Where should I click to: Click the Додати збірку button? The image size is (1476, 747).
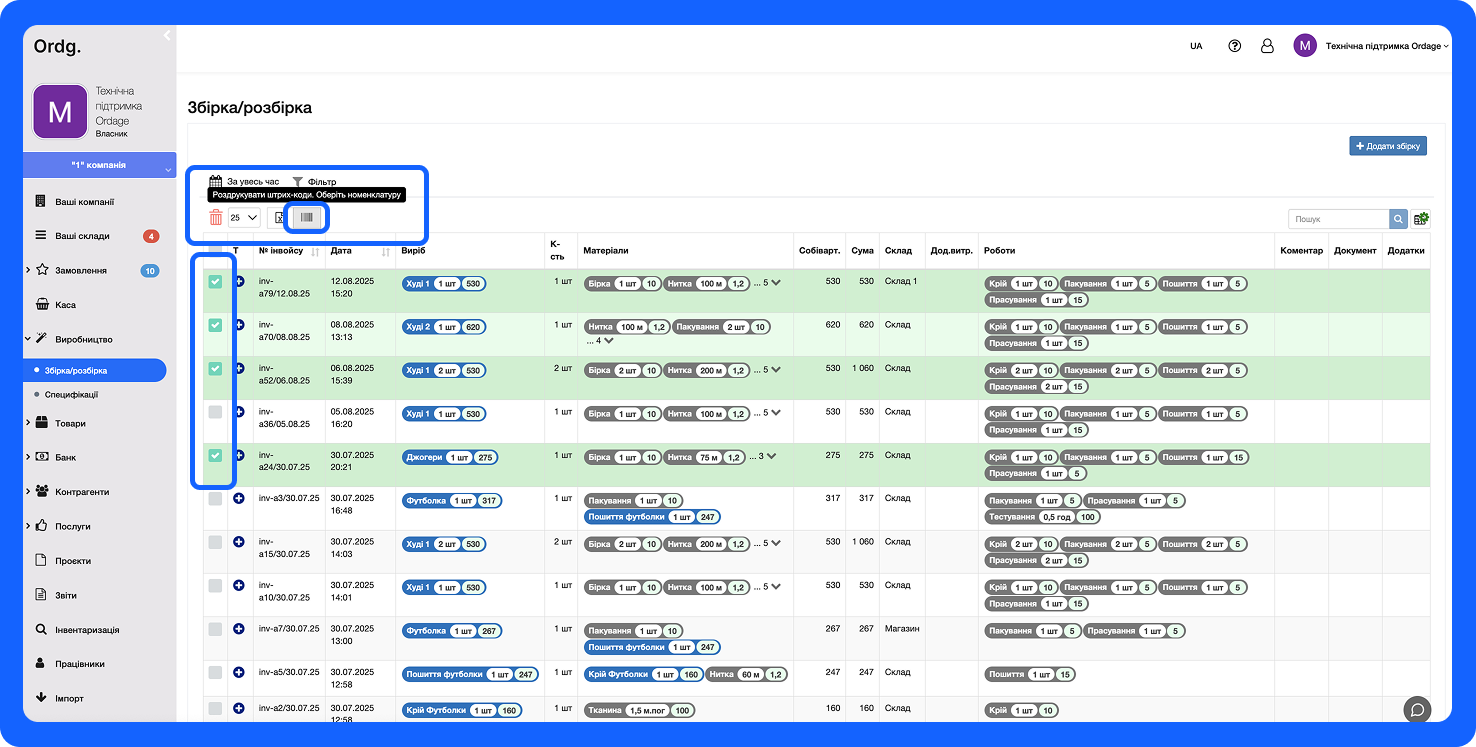pos(1387,146)
